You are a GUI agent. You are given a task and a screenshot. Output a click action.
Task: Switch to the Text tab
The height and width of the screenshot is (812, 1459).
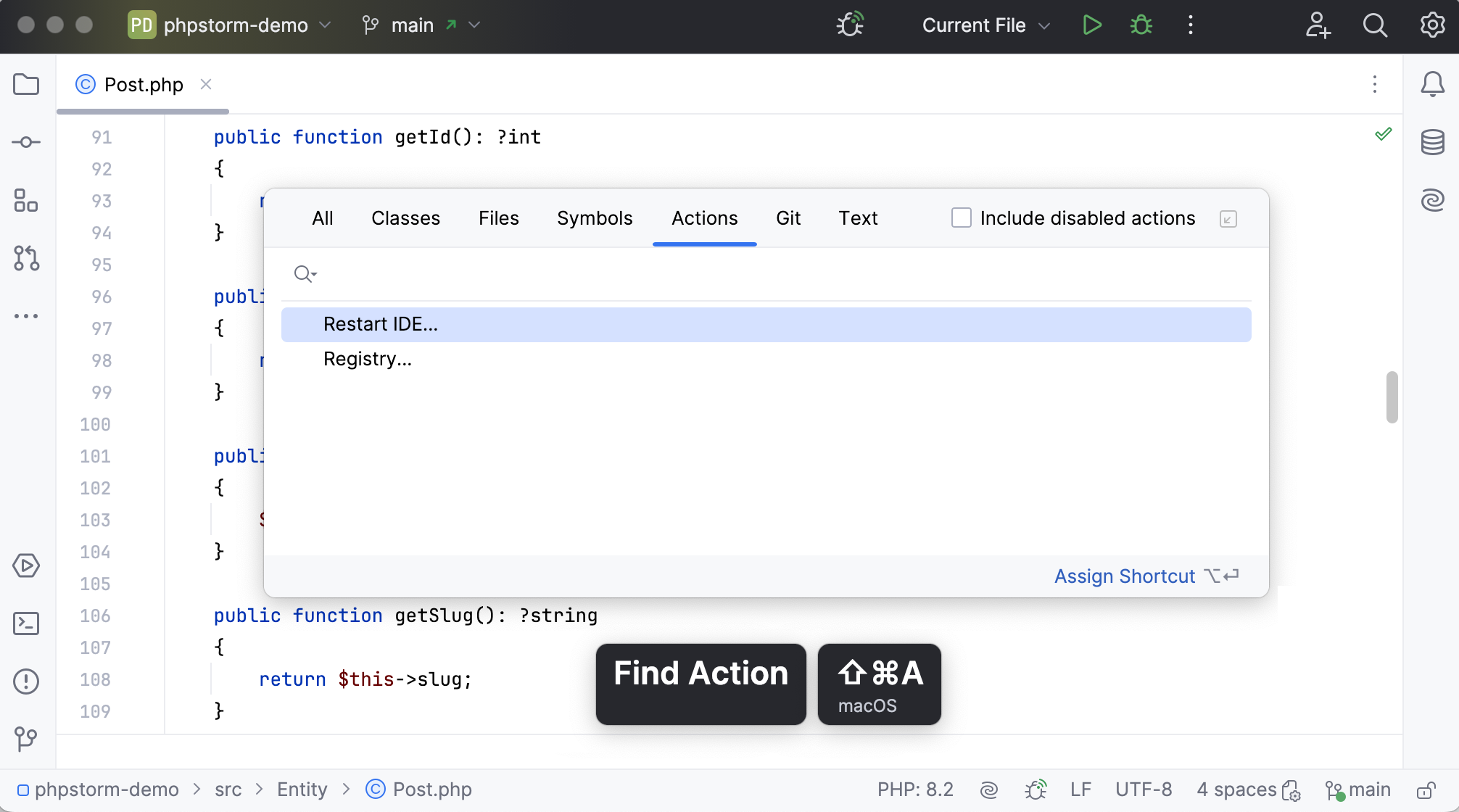click(x=859, y=217)
